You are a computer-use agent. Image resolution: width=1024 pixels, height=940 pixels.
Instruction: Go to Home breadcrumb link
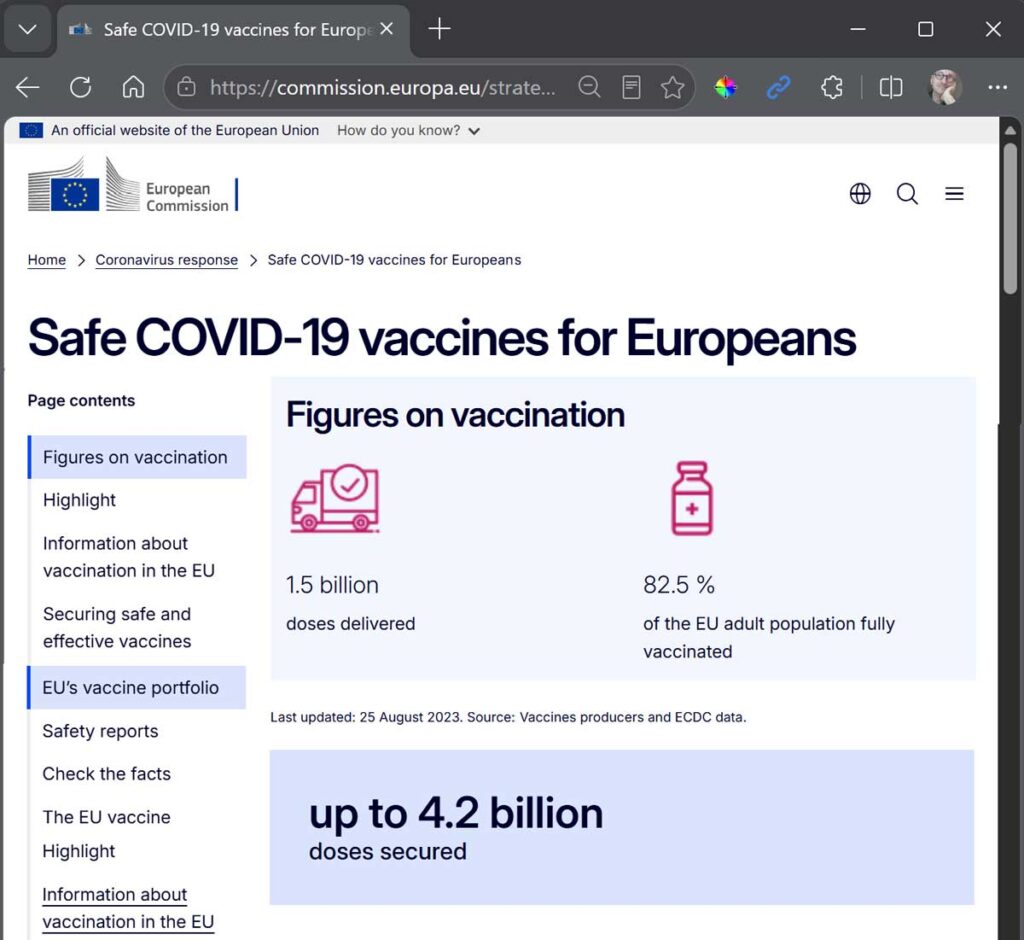tap(46, 260)
